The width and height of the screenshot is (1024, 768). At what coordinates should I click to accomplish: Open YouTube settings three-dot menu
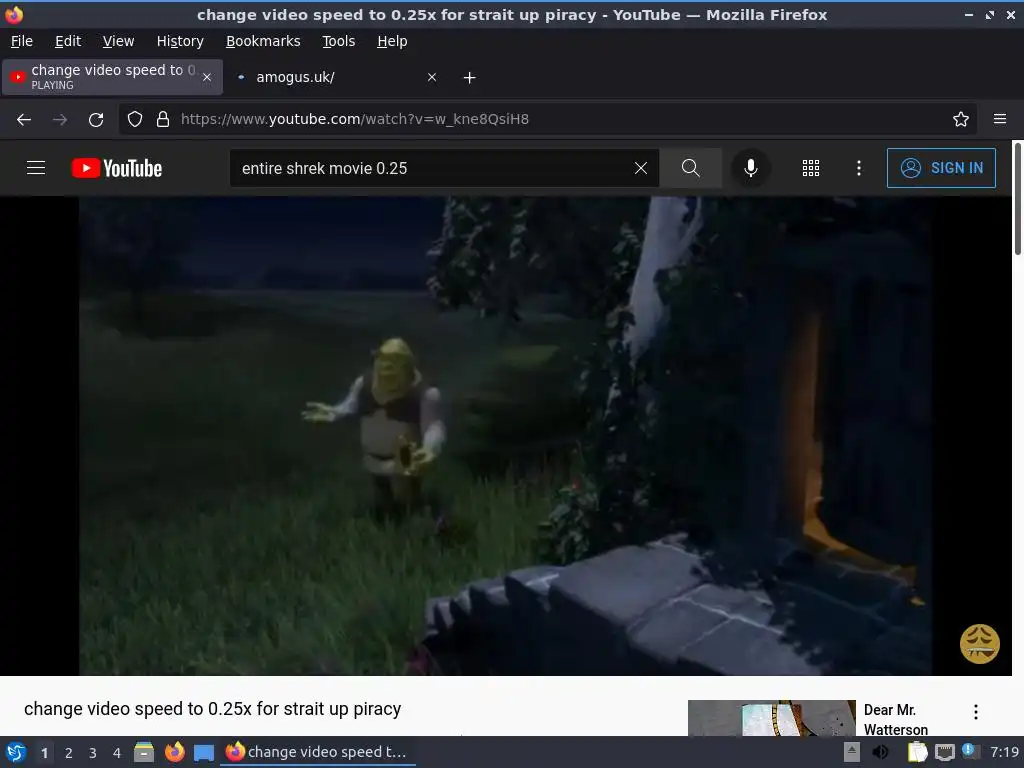pyautogui.click(x=859, y=168)
